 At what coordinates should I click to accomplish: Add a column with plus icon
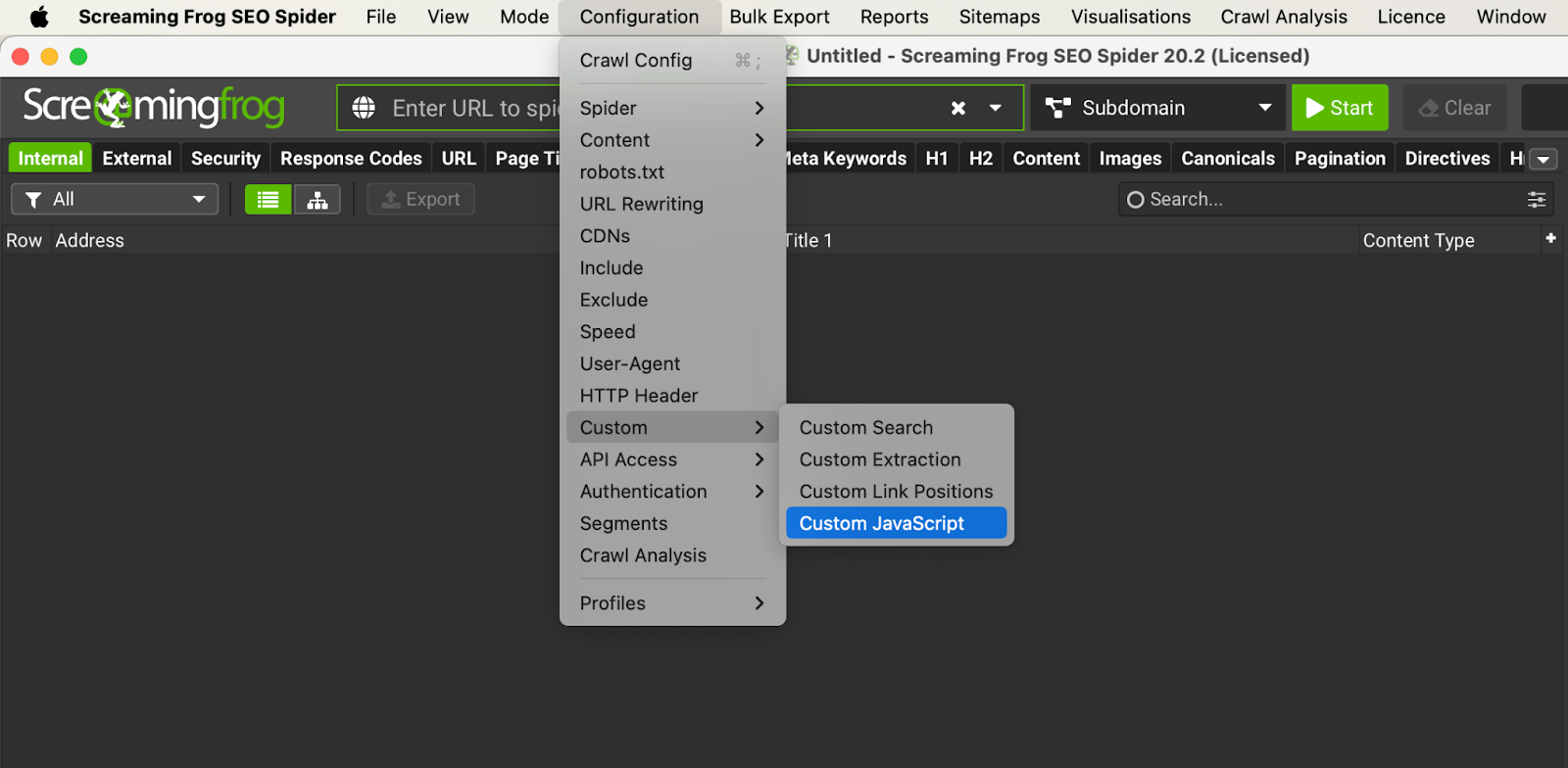click(x=1550, y=238)
